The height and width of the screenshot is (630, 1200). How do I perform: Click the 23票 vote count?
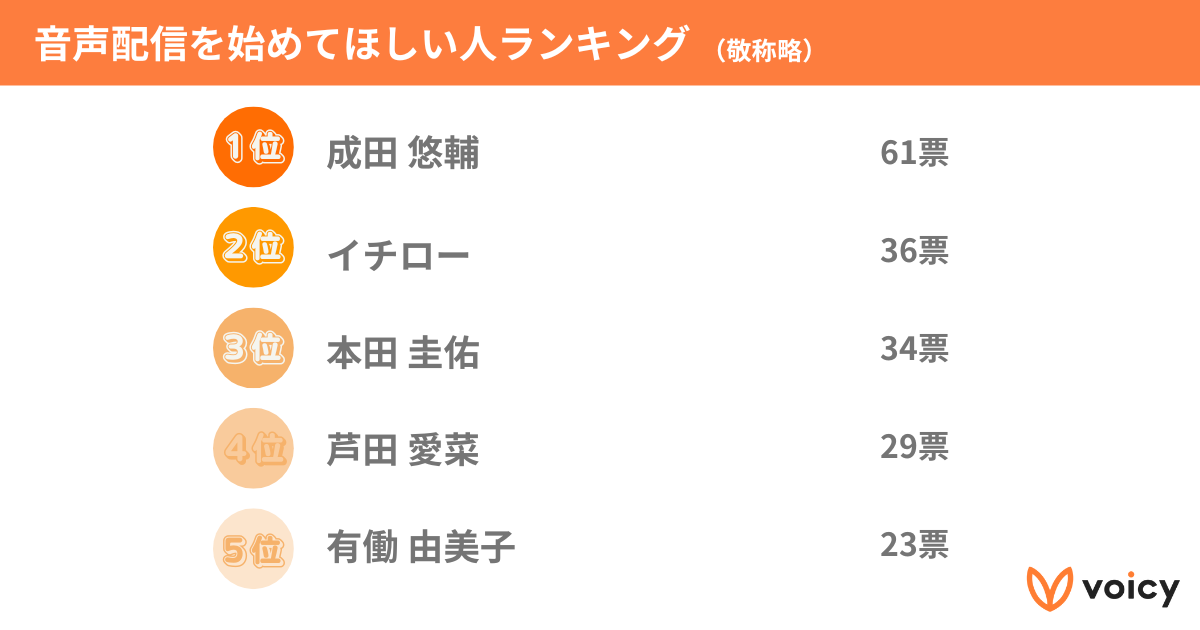(914, 545)
